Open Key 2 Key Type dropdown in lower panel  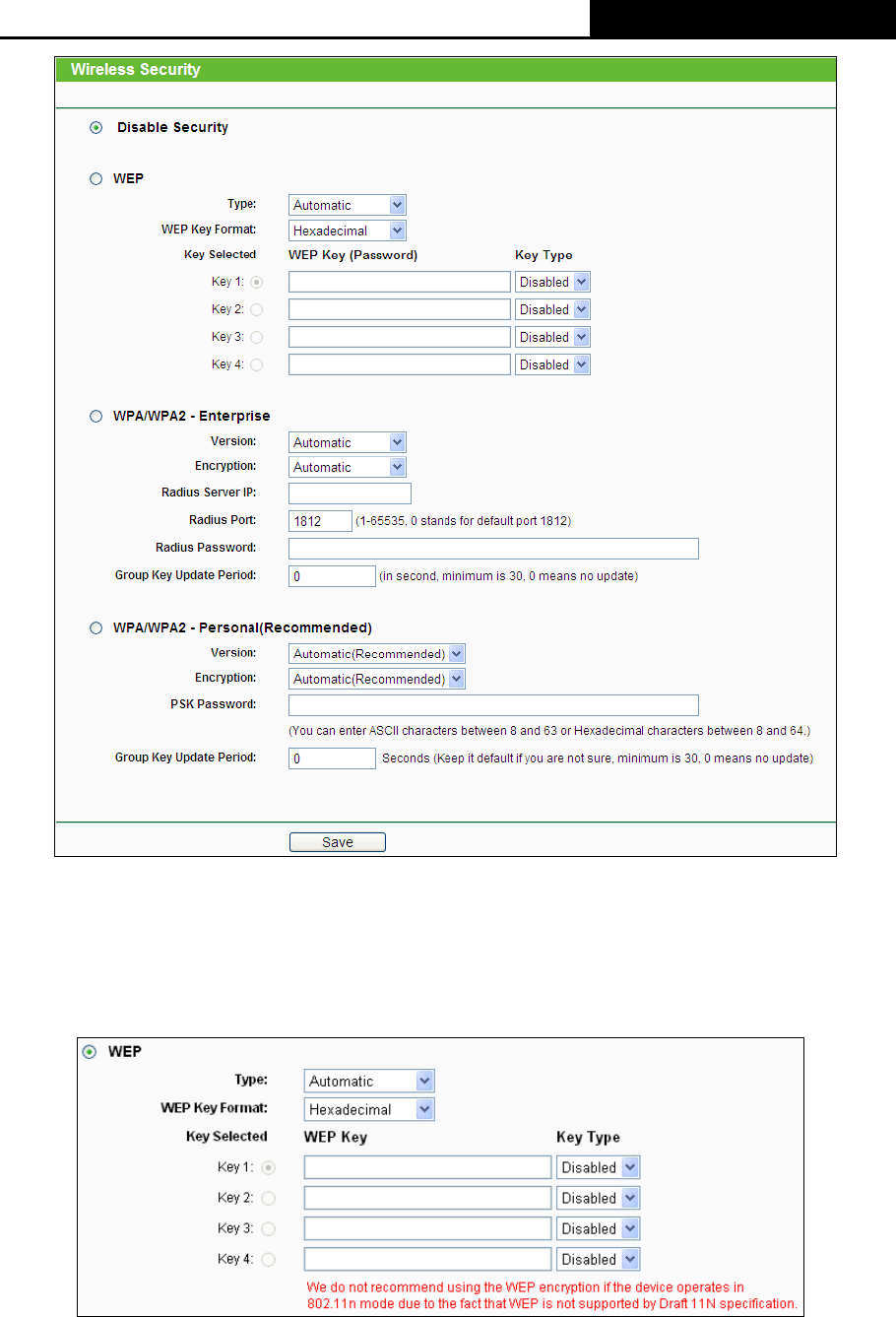point(599,1198)
